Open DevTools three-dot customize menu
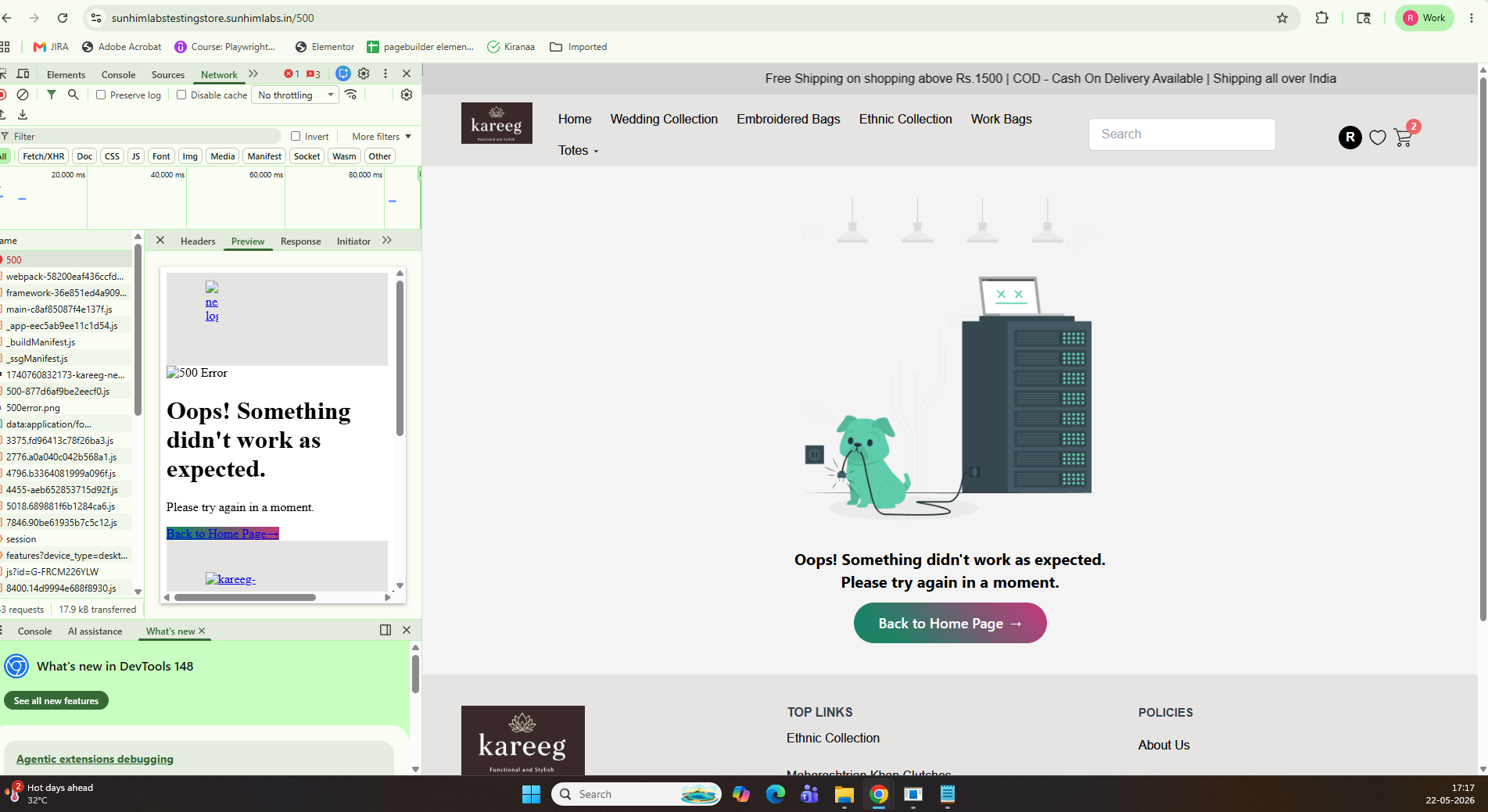The width and height of the screenshot is (1488, 812). pos(385,73)
